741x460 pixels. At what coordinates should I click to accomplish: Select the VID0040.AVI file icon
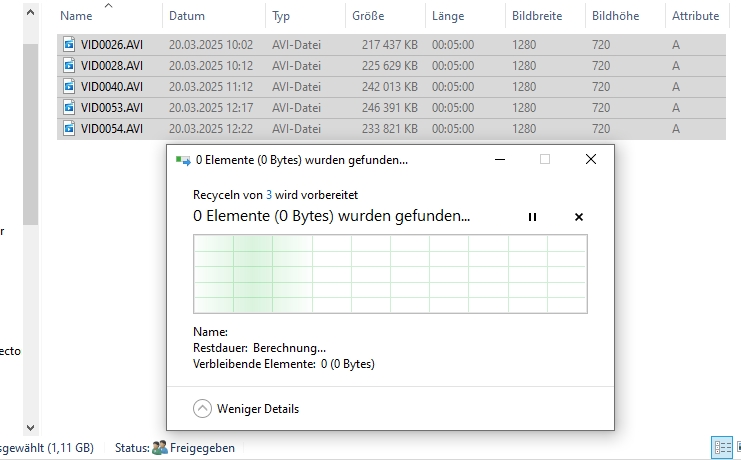click(69, 87)
